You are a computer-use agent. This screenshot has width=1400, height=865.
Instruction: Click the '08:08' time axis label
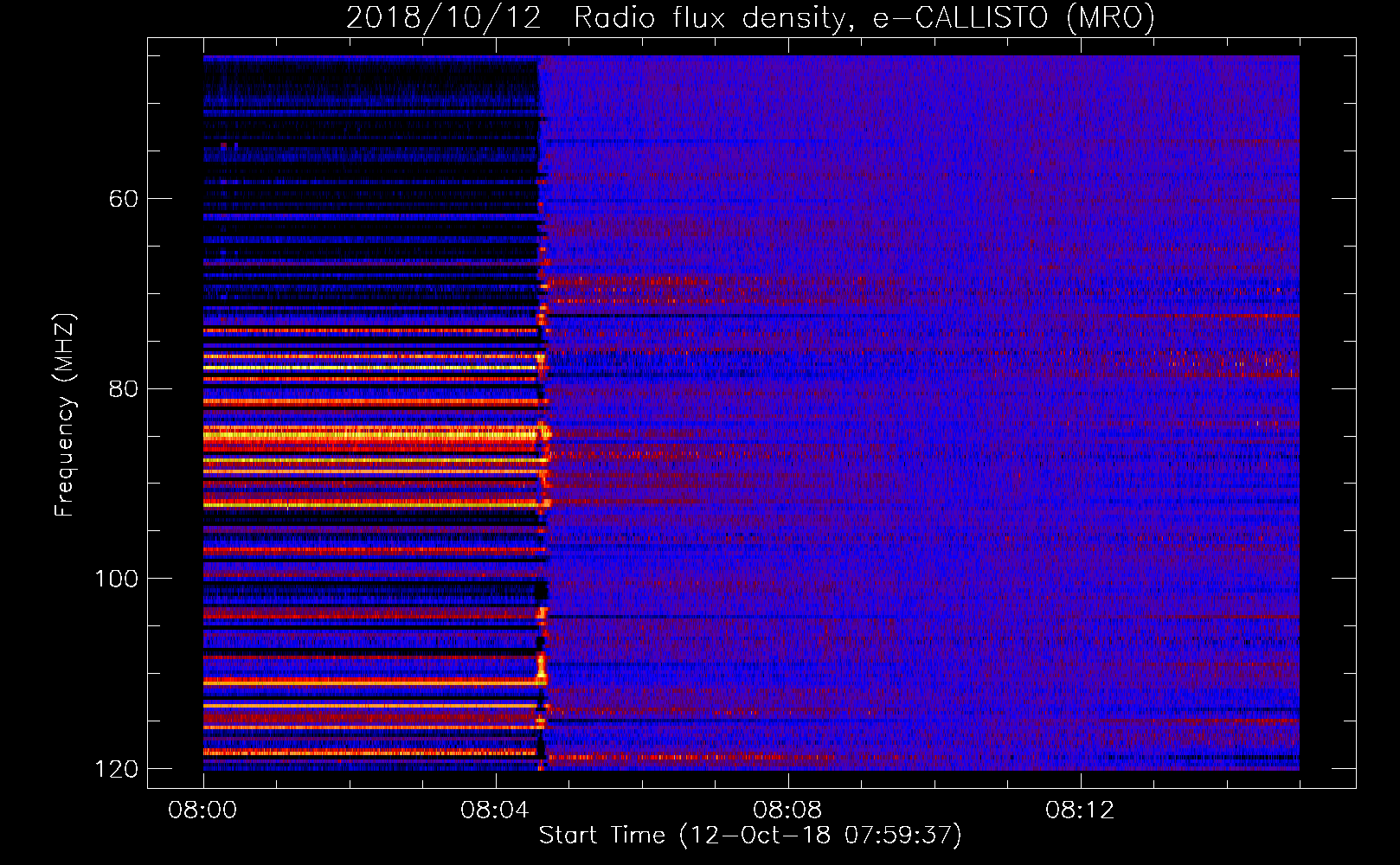787,811
